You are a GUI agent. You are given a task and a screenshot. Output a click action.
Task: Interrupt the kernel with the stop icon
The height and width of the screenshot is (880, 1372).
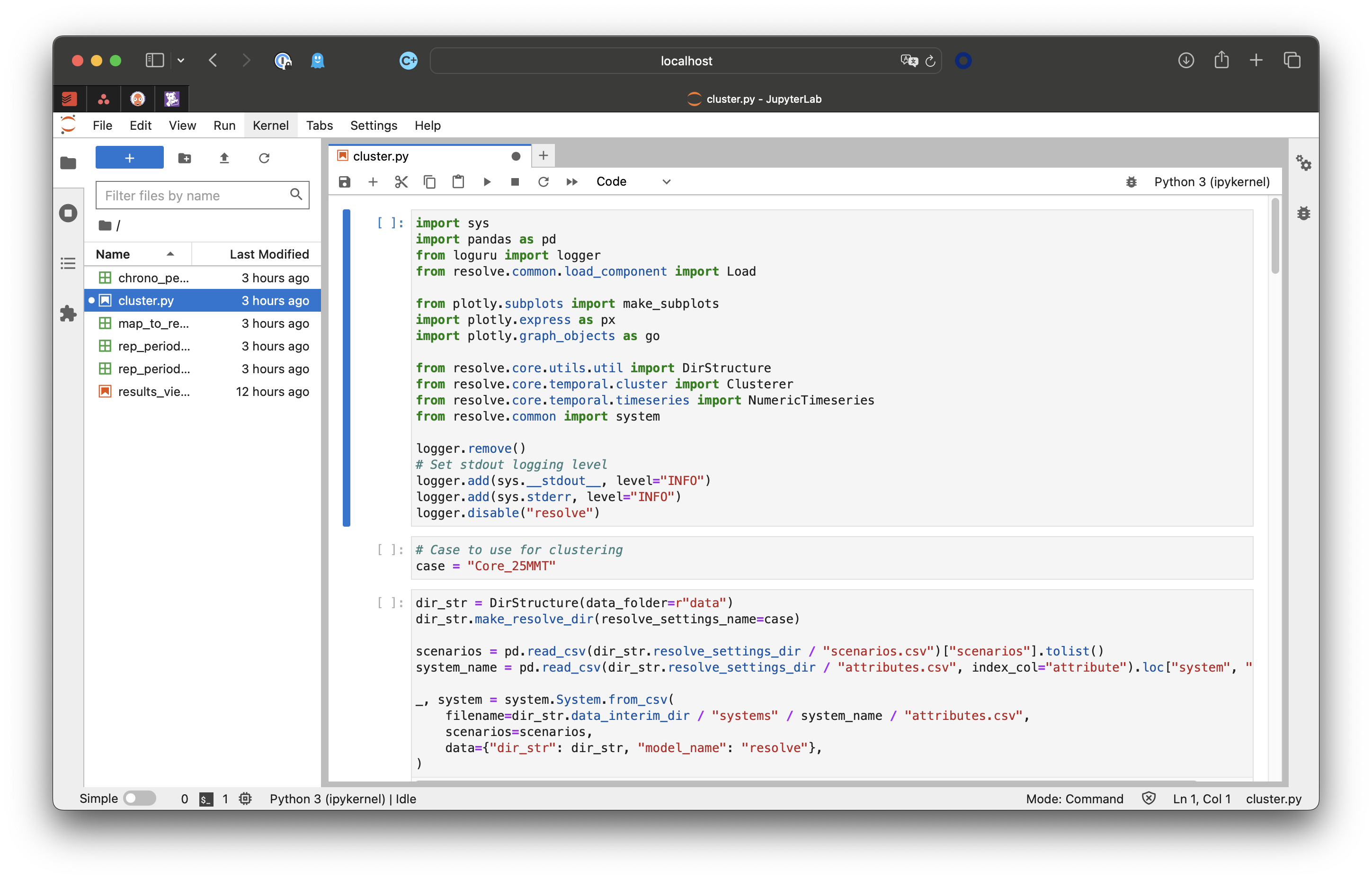(515, 182)
